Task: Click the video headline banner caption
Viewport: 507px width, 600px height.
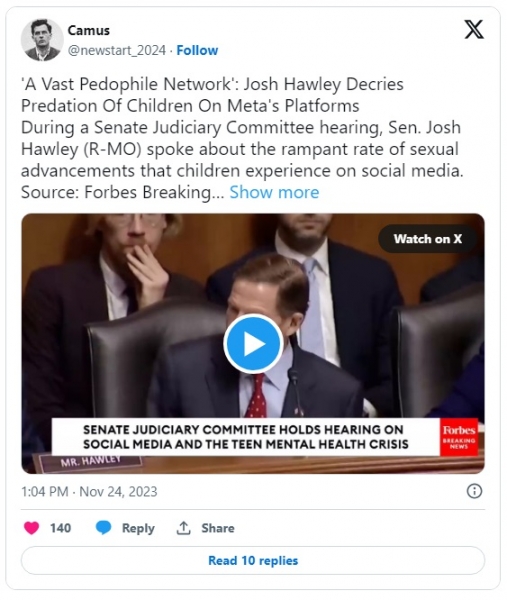Action: click(x=246, y=437)
